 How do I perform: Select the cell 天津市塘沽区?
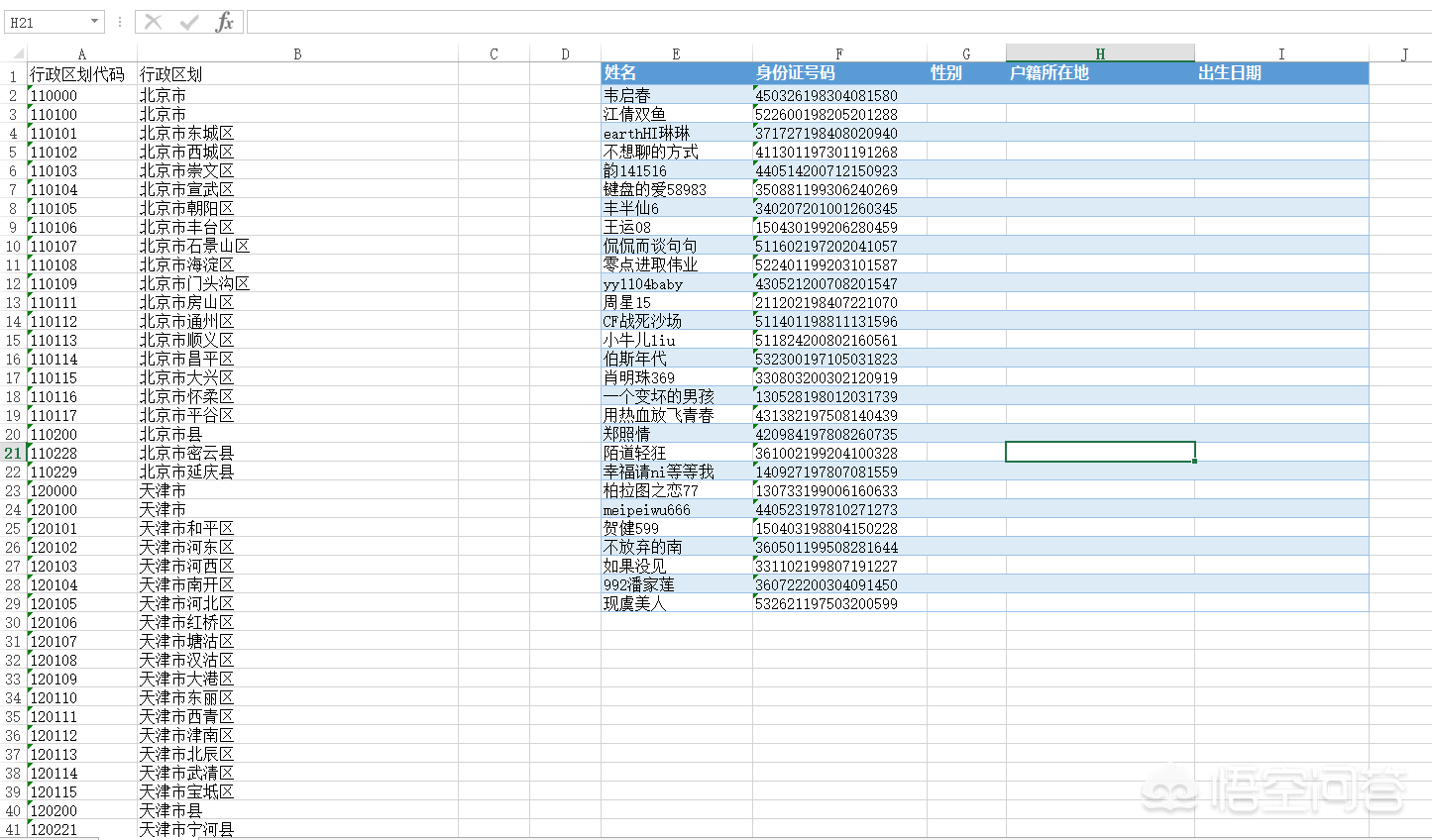(x=297, y=641)
